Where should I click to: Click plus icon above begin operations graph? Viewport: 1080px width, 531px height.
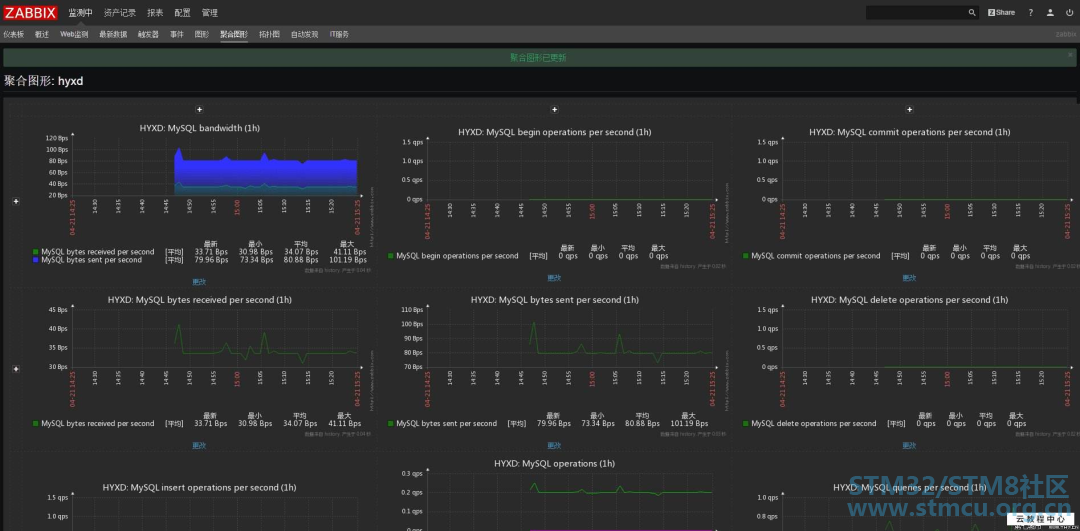[554, 110]
